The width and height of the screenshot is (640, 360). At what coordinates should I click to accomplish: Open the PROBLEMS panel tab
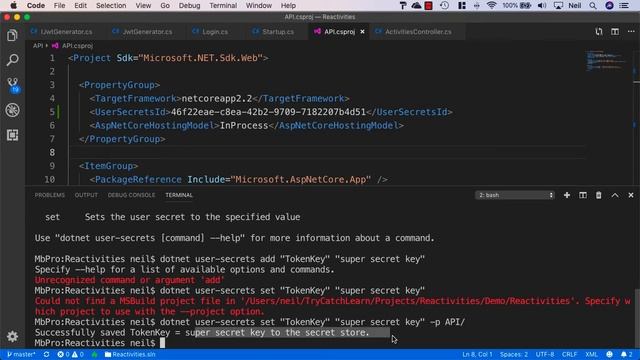pyautogui.click(x=50, y=195)
